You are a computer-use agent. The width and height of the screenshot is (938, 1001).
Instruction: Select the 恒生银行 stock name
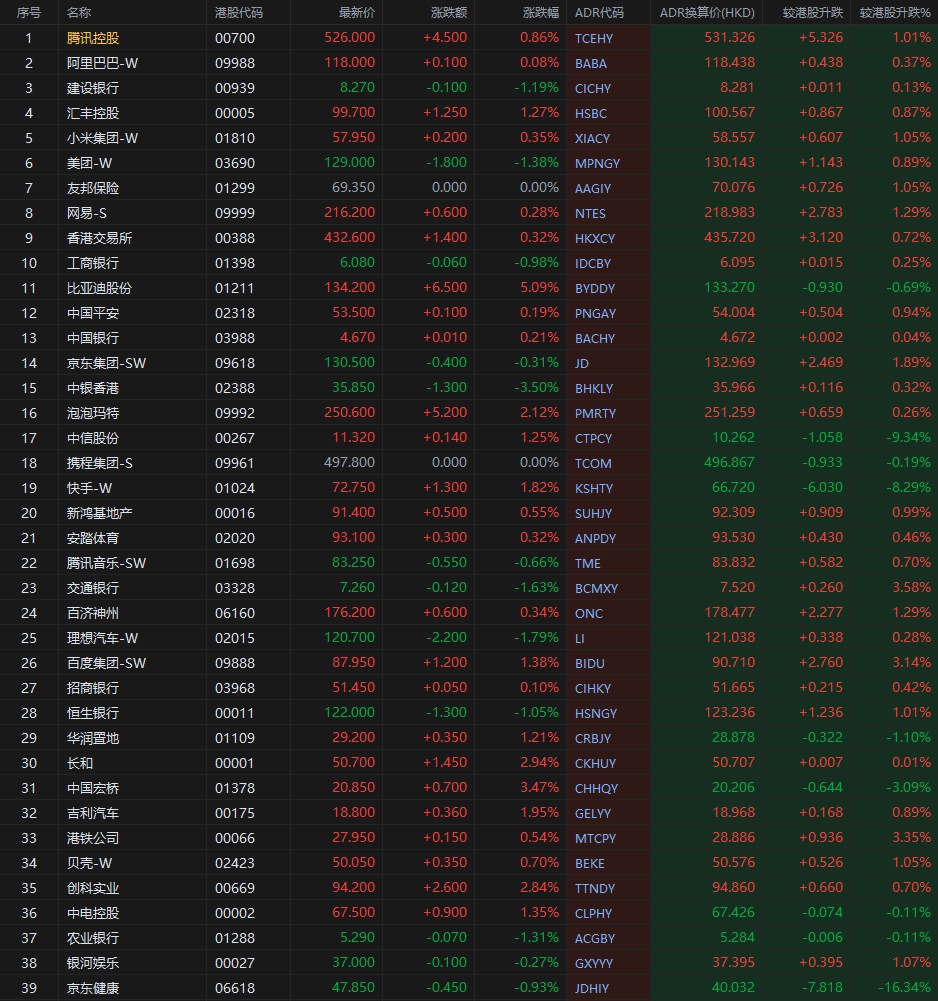click(x=93, y=713)
